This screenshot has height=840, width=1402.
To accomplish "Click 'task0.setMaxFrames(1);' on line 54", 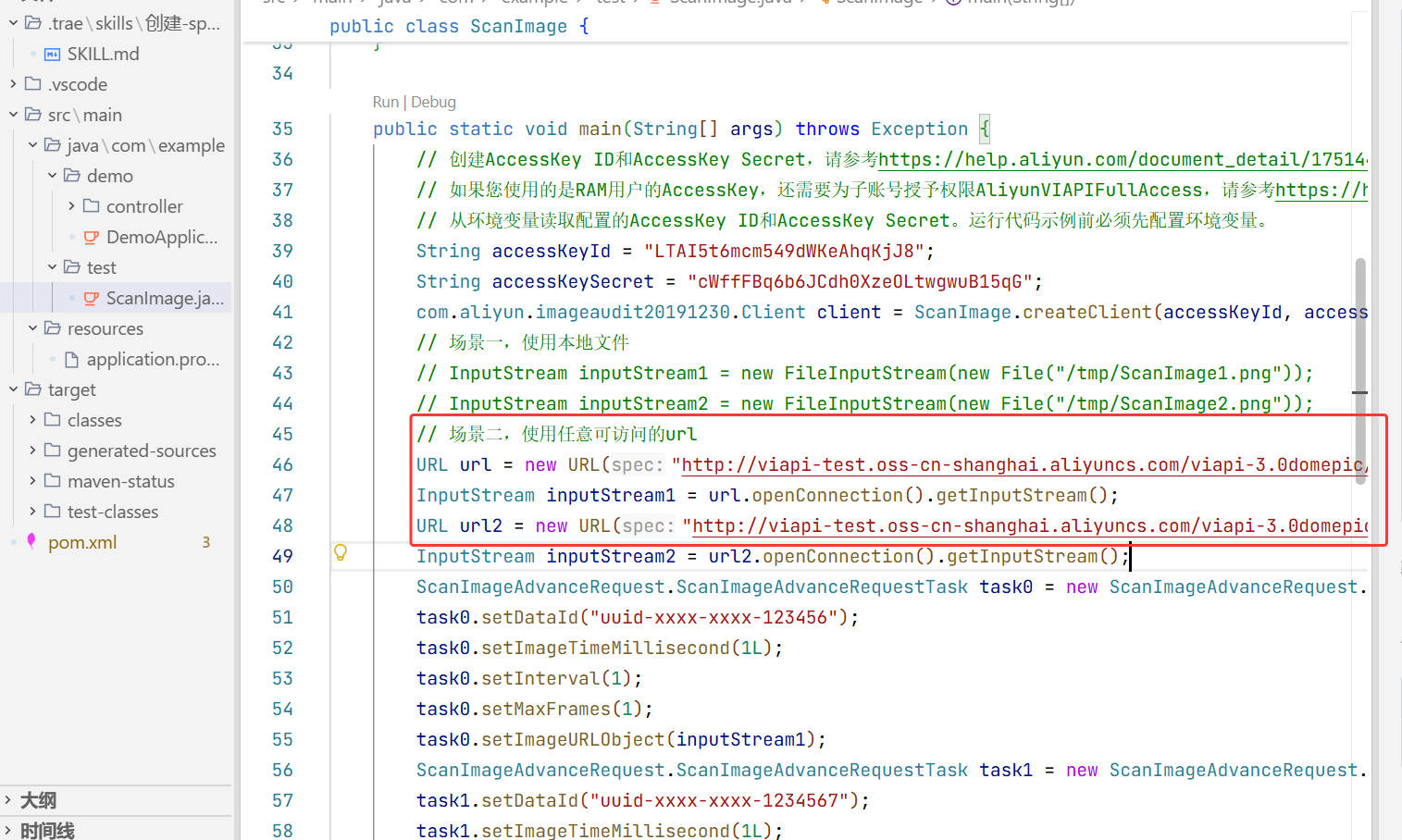I will 535,709.
